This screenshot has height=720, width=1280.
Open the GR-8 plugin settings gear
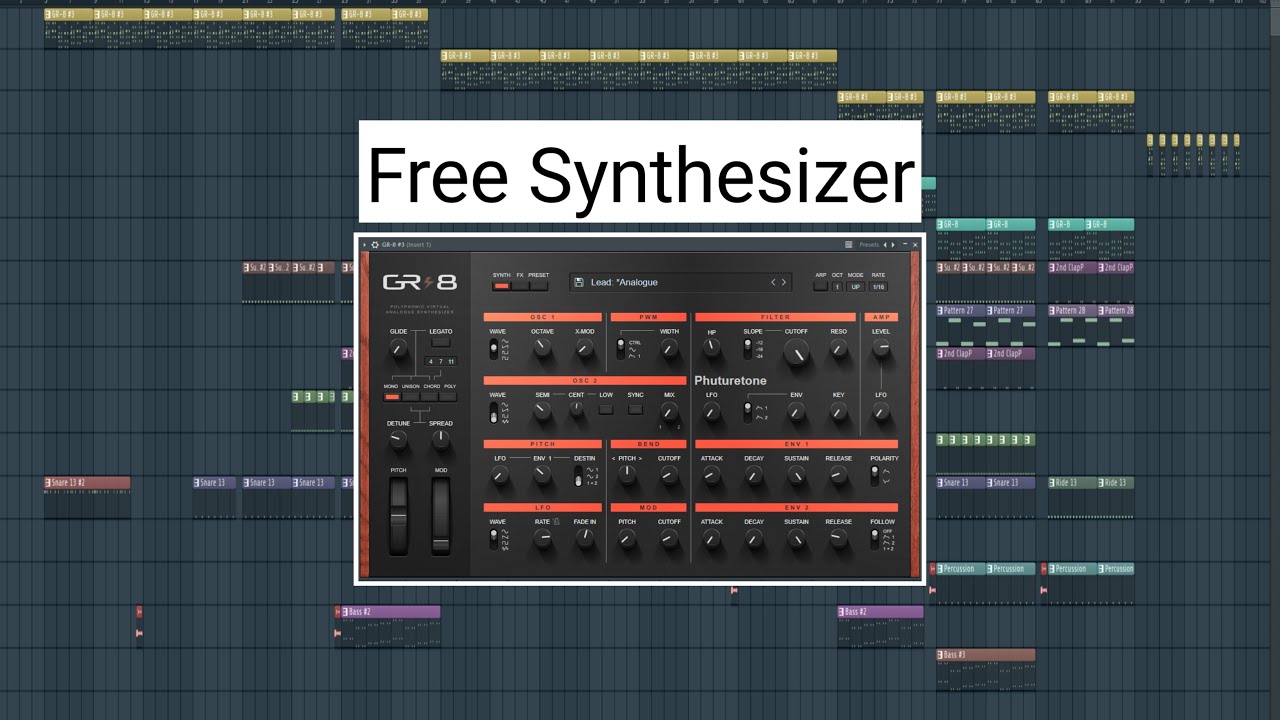tap(375, 244)
